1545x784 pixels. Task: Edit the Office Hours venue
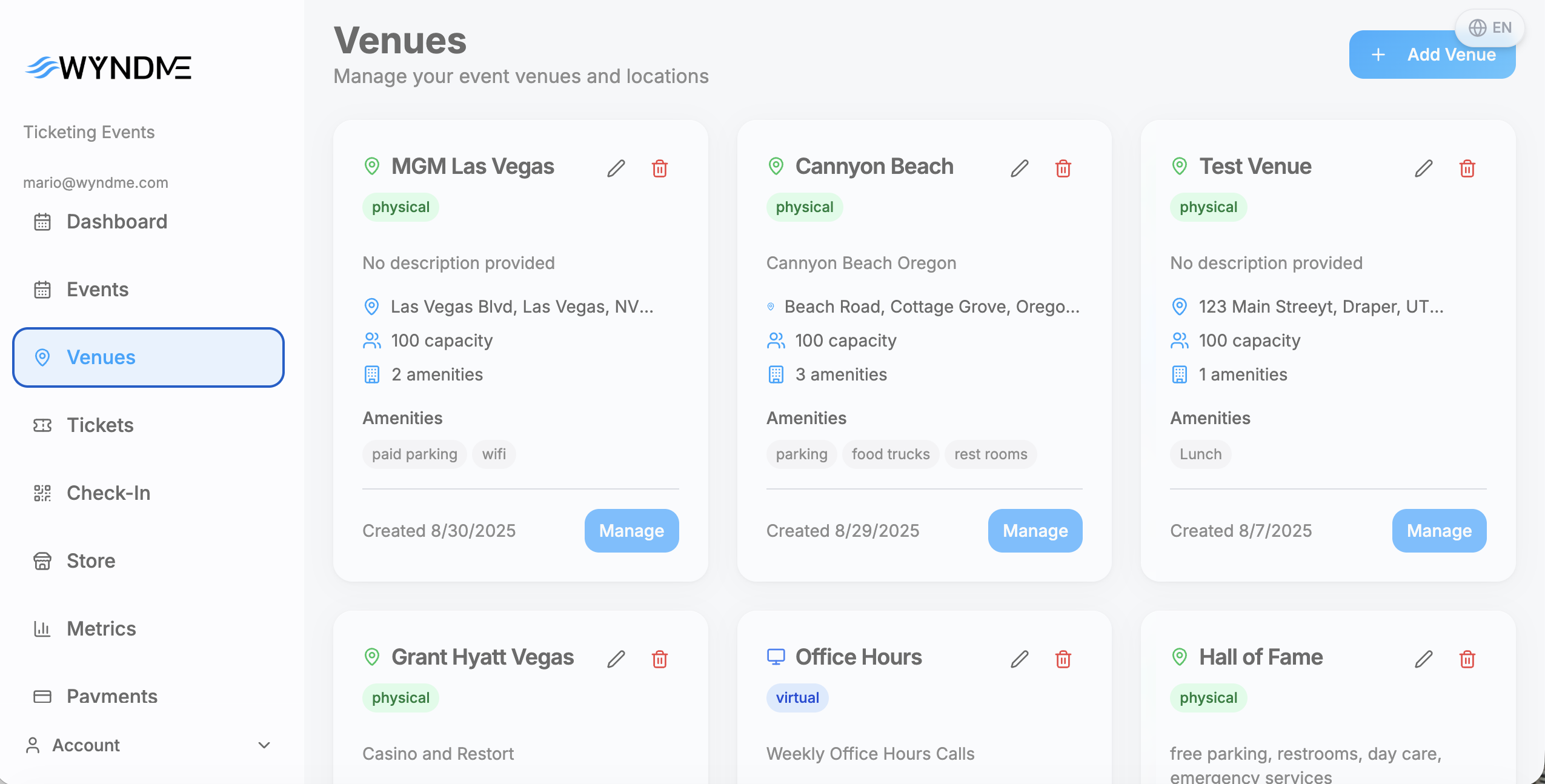[1020, 659]
